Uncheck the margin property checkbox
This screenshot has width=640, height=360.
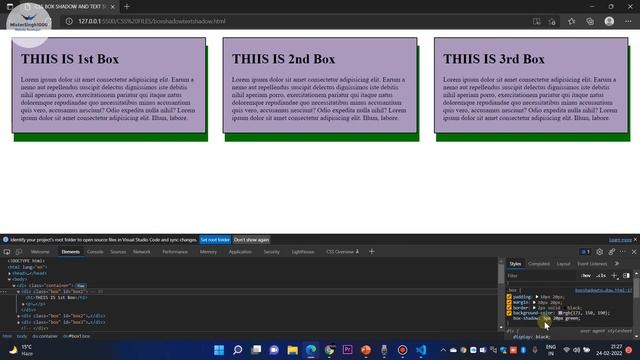[509, 302]
